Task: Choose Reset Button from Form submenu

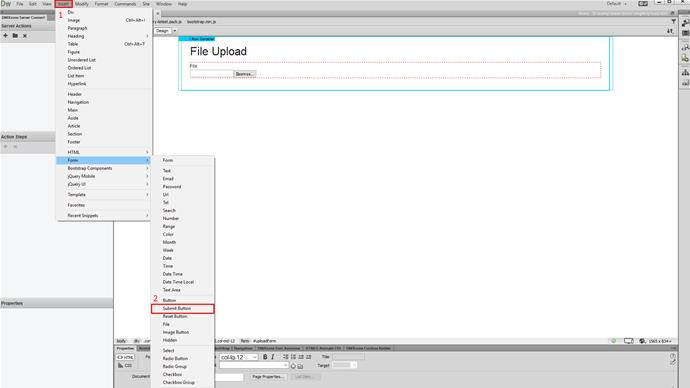Action: coord(183,316)
